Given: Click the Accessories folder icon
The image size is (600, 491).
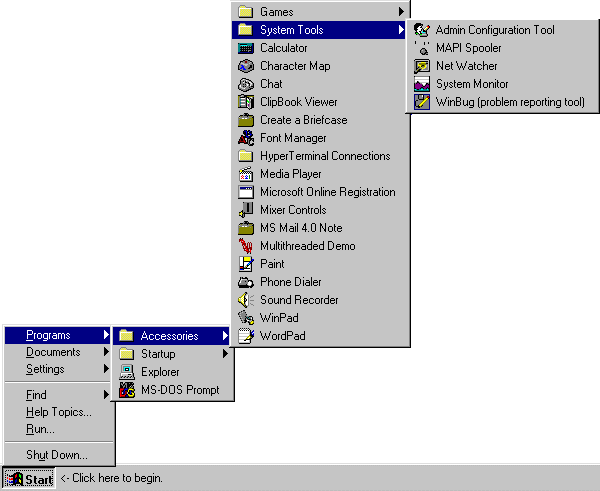Looking at the screenshot, I should coord(126,336).
